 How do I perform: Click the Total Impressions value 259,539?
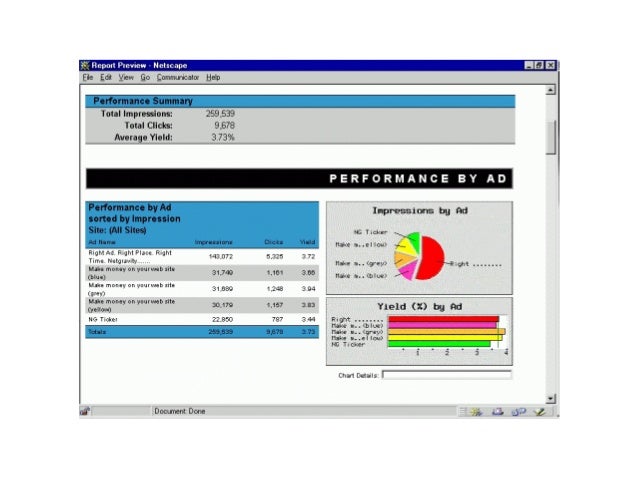coord(220,114)
